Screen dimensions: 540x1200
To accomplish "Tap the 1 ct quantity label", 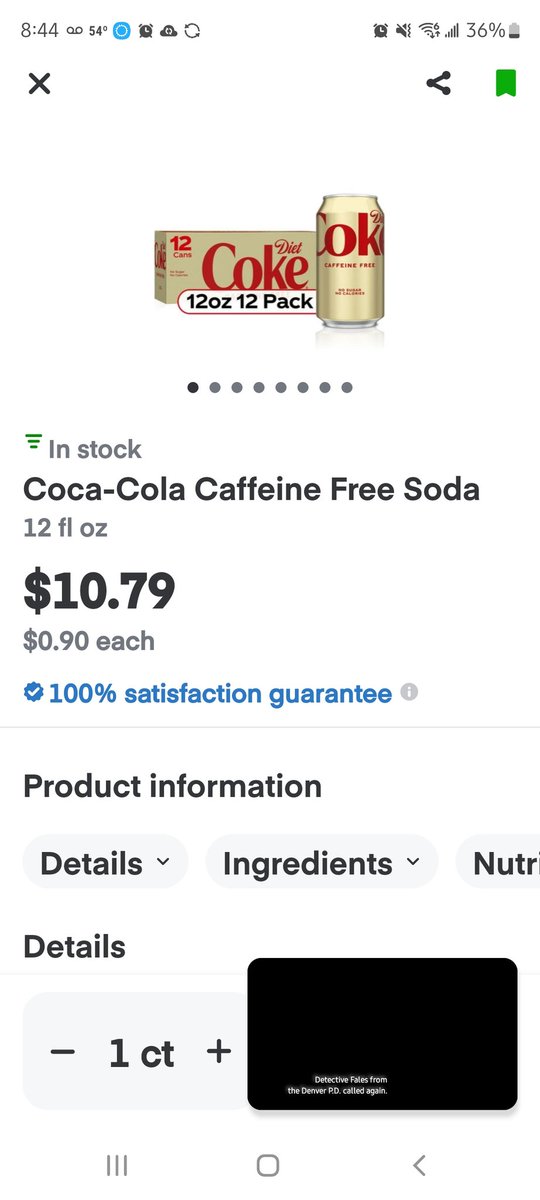I will point(141,1053).
